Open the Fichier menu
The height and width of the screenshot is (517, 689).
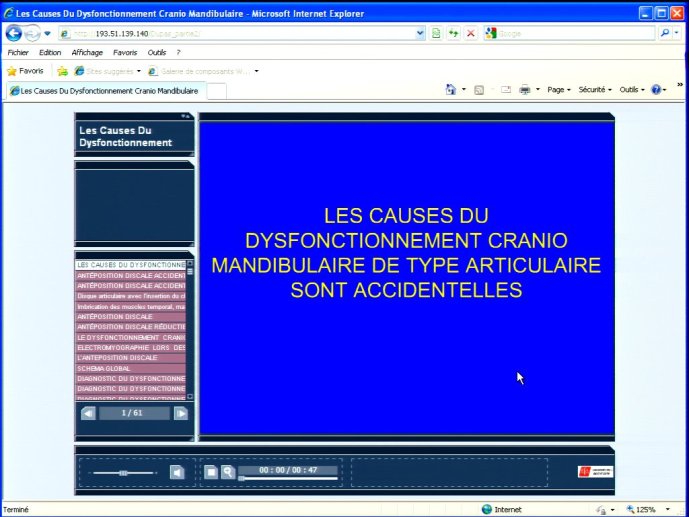point(18,53)
